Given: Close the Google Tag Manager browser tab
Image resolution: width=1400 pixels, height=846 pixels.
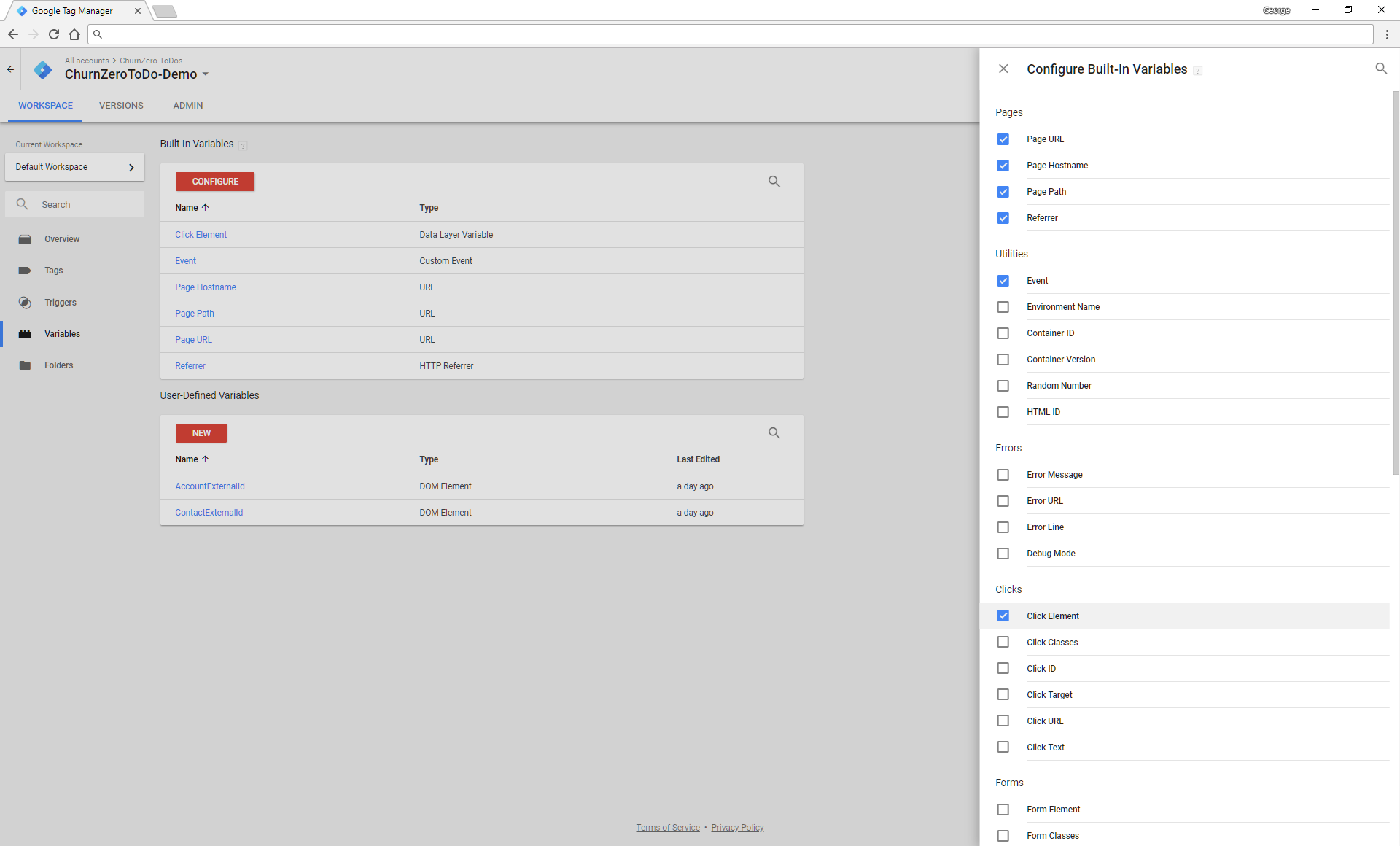Looking at the screenshot, I should pyautogui.click(x=138, y=11).
